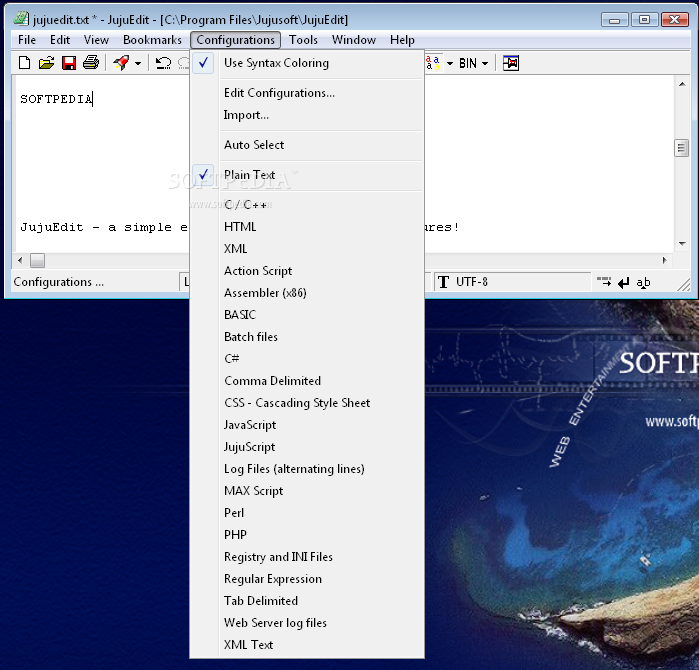Toggle Use Syntax Coloring
This screenshot has width=699, height=670.
tap(307, 63)
